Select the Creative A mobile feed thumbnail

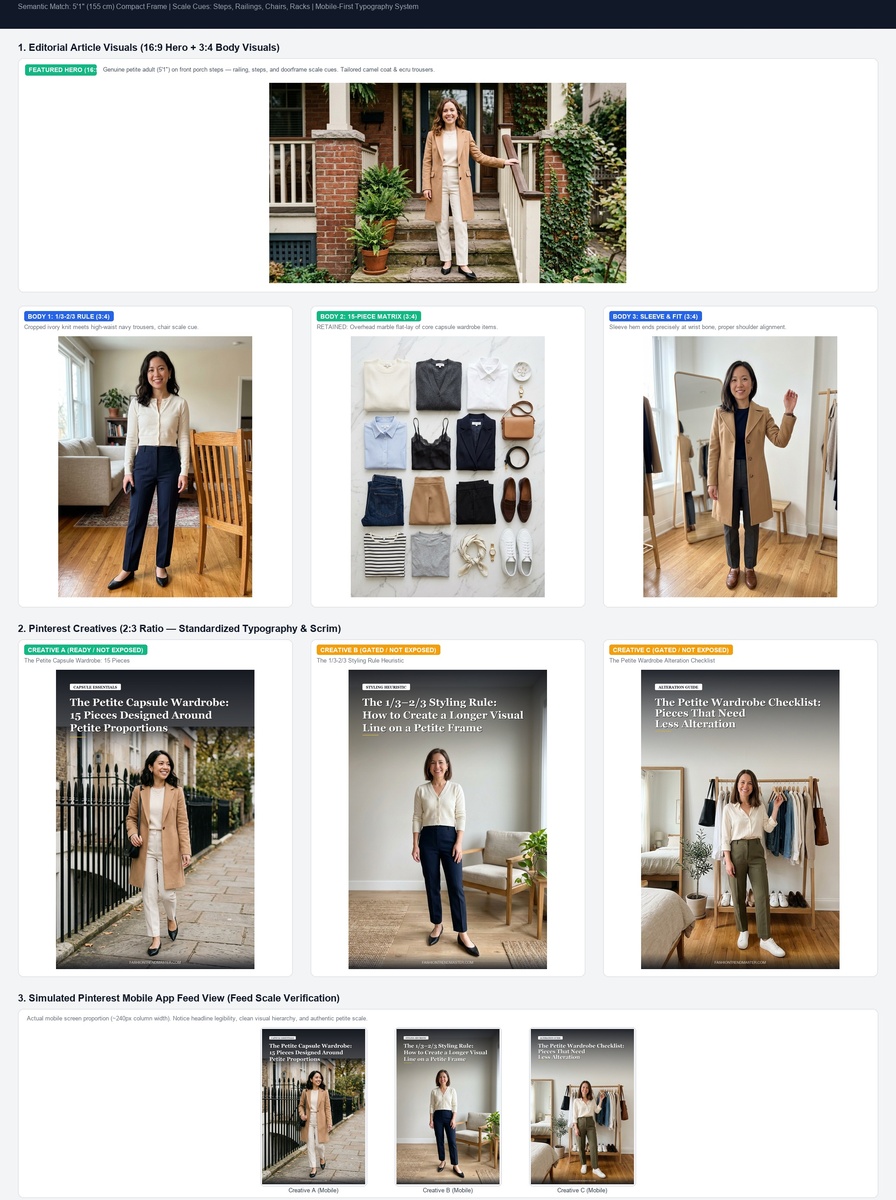coord(314,1106)
